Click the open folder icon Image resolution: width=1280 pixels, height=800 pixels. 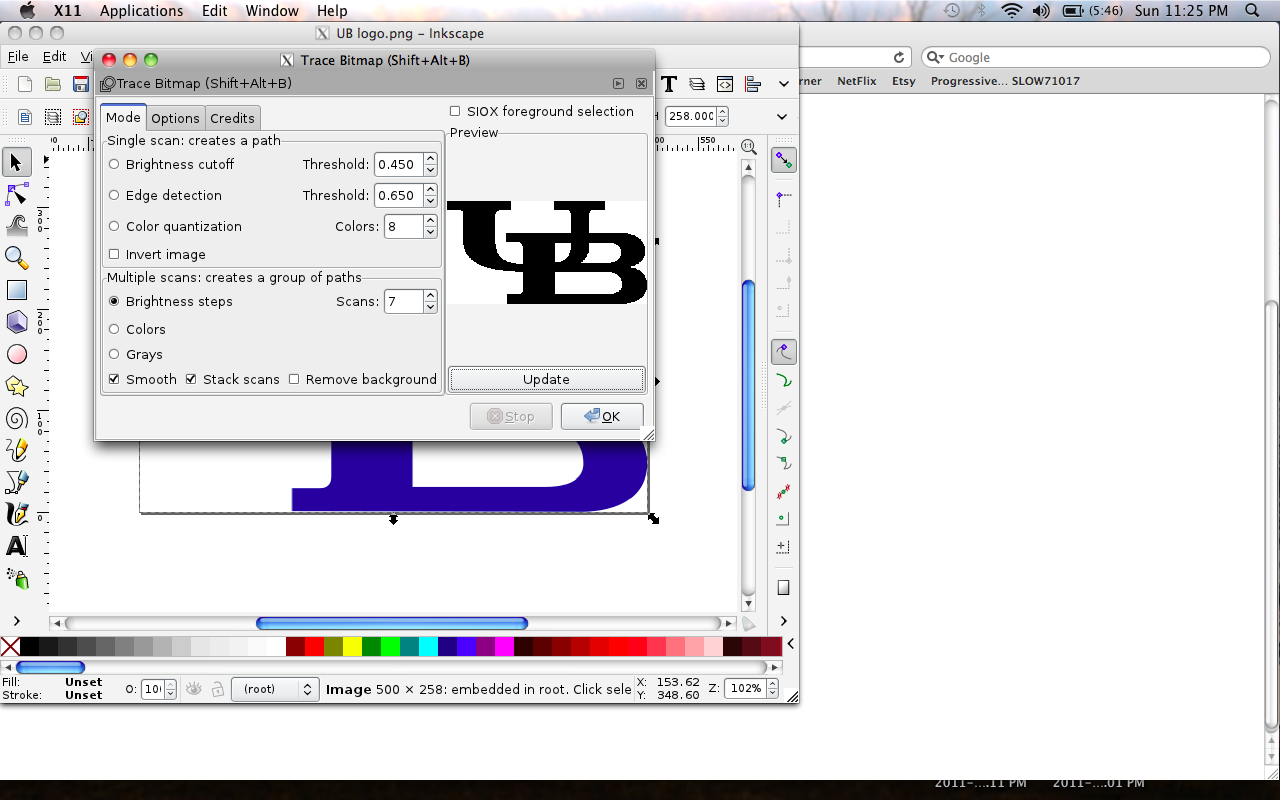click(53, 84)
